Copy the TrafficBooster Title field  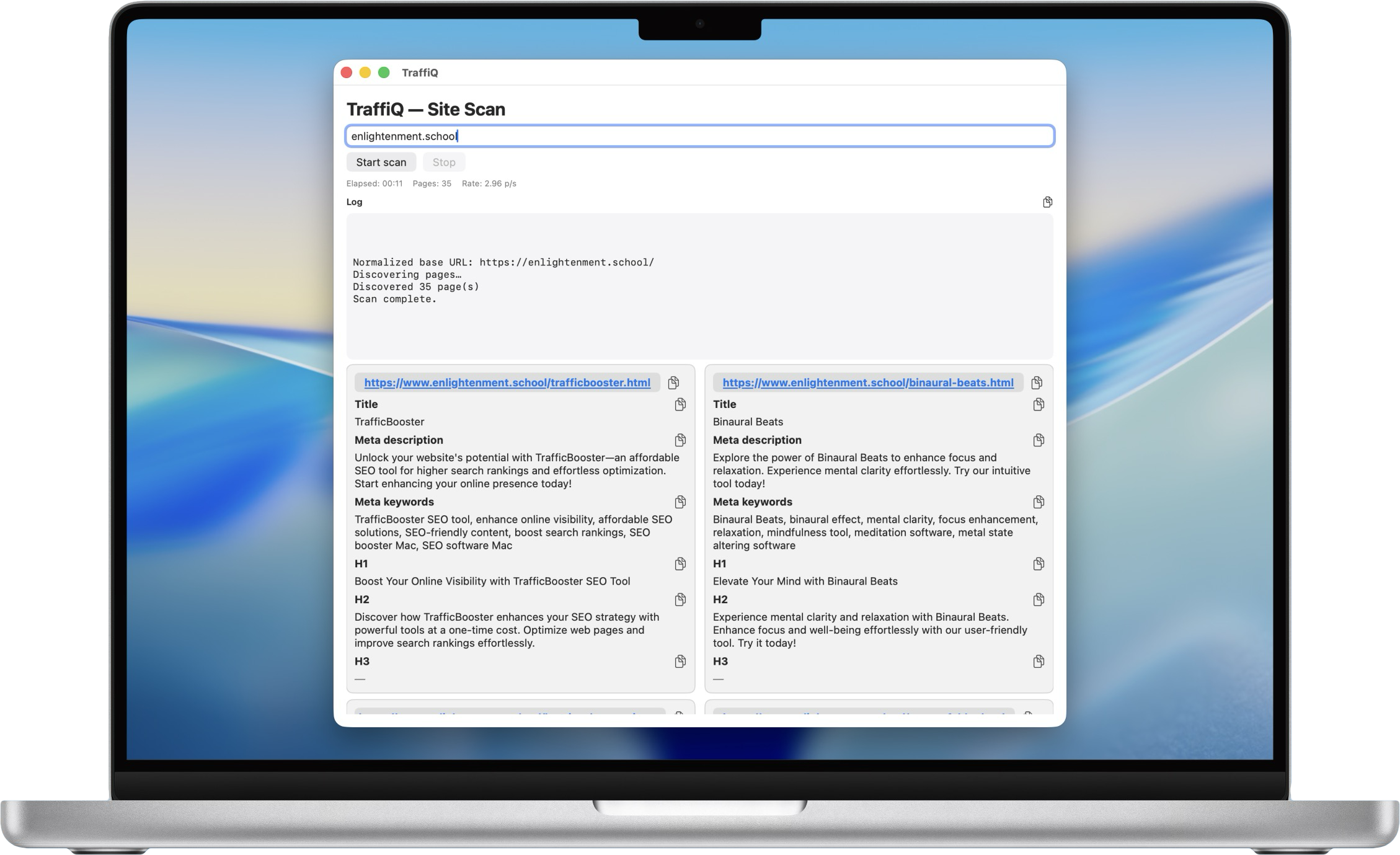[x=680, y=404]
